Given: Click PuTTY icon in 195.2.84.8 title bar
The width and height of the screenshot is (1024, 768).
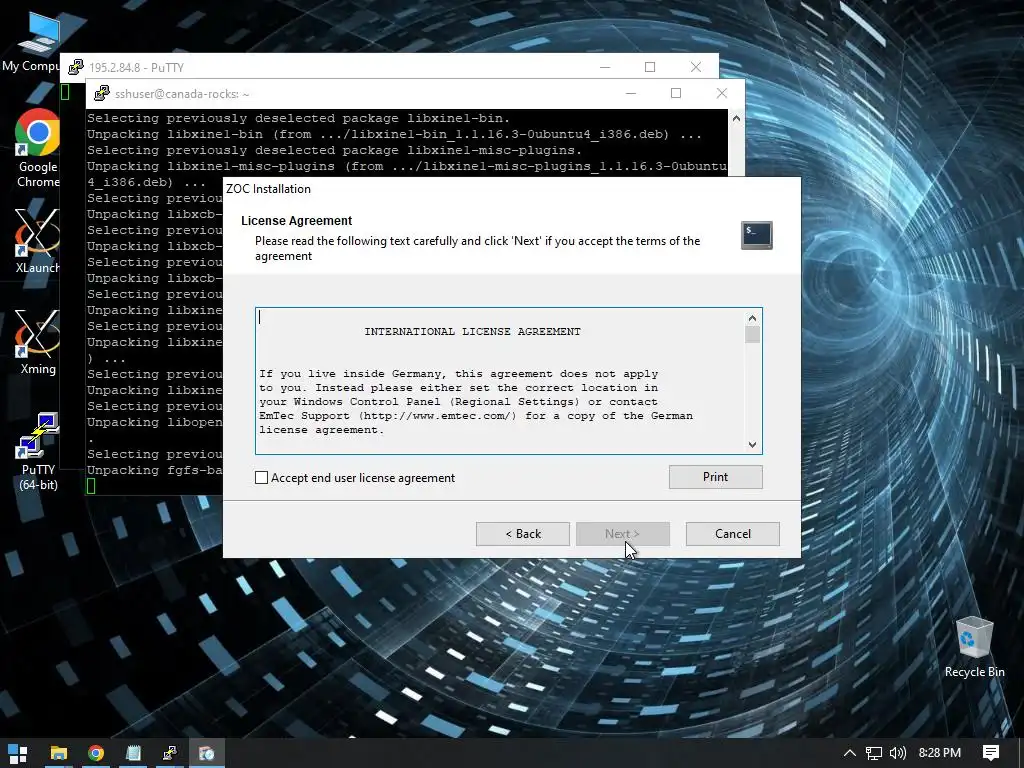Looking at the screenshot, I should tap(76, 67).
